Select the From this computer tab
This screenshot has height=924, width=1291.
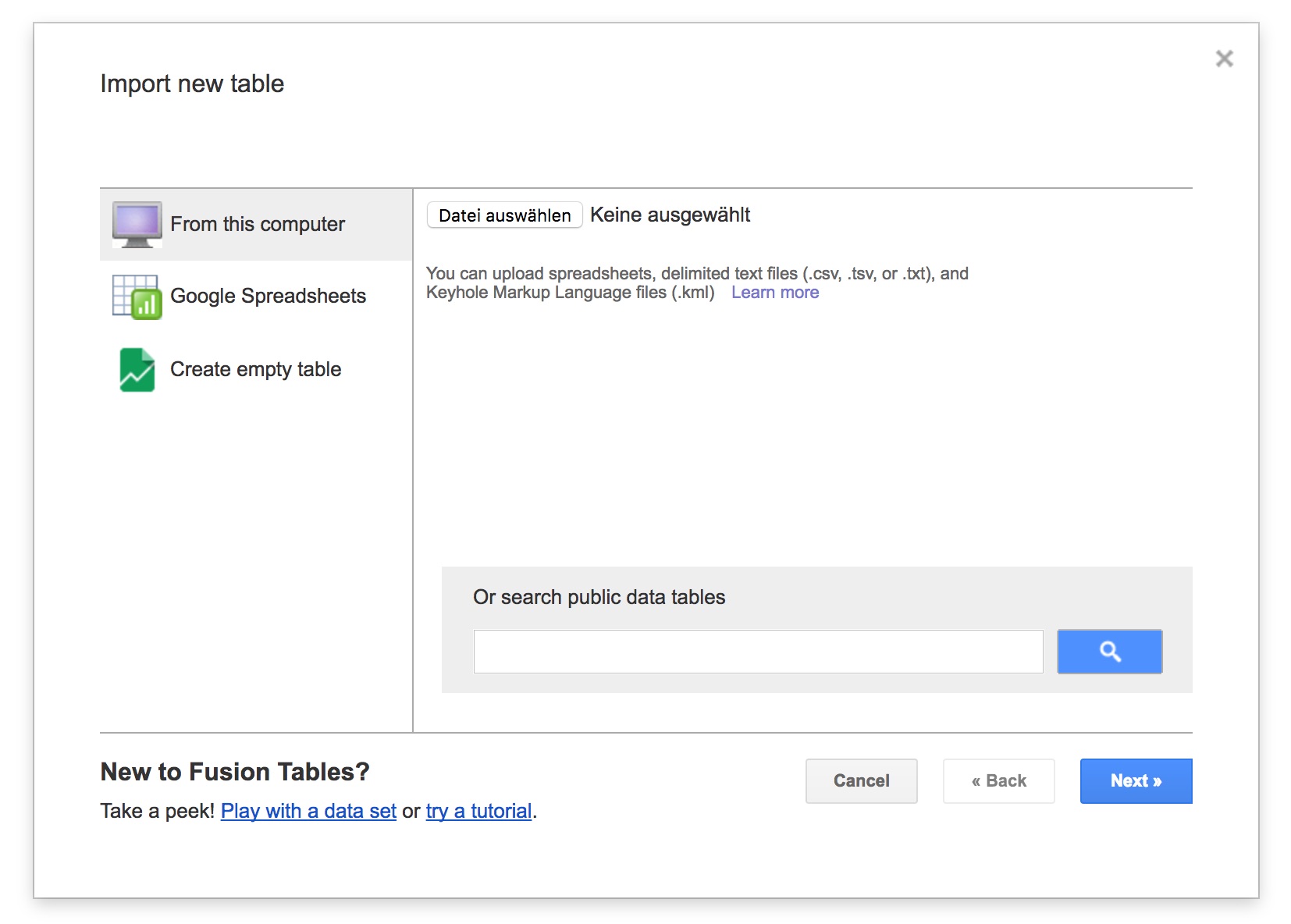[x=258, y=225]
